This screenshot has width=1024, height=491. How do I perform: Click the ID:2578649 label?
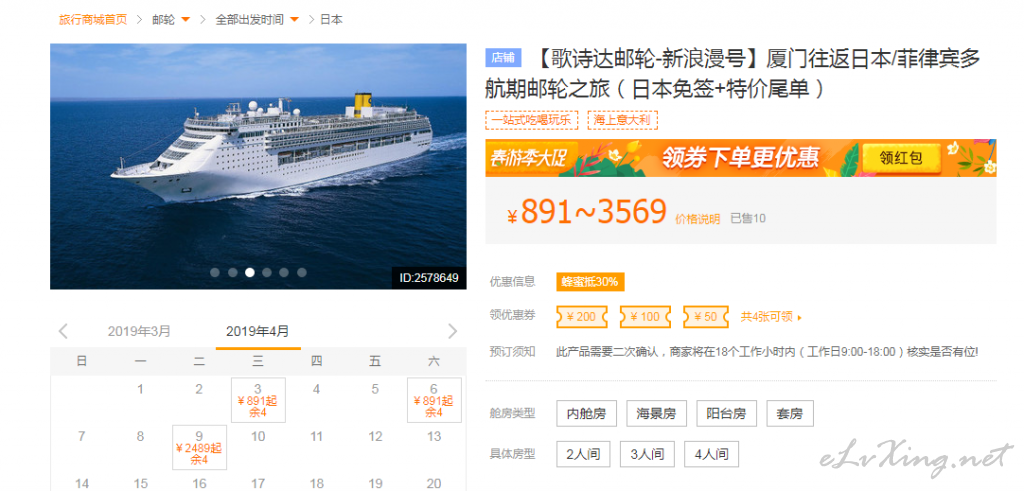(x=429, y=278)
